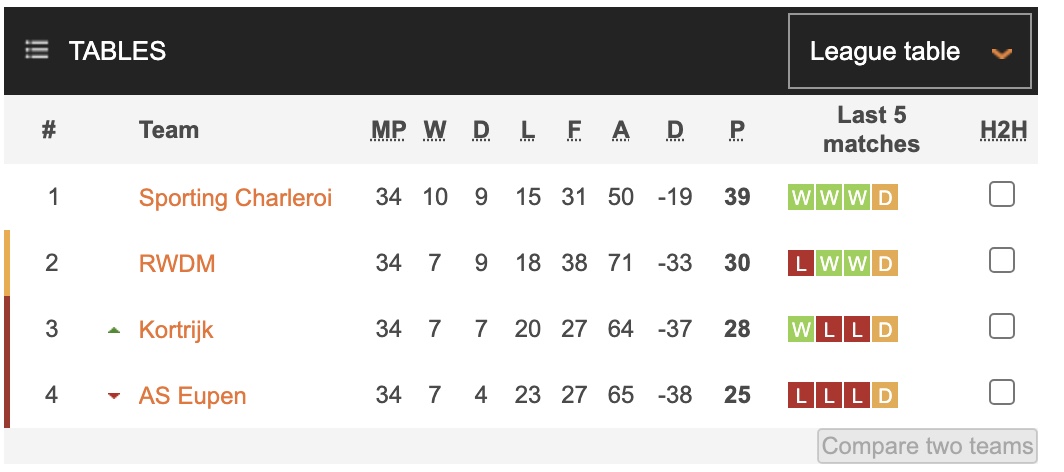Open the Sporting Charleroi team link
The width and height of the screenshot is (1064, 472).
[235, 198]
